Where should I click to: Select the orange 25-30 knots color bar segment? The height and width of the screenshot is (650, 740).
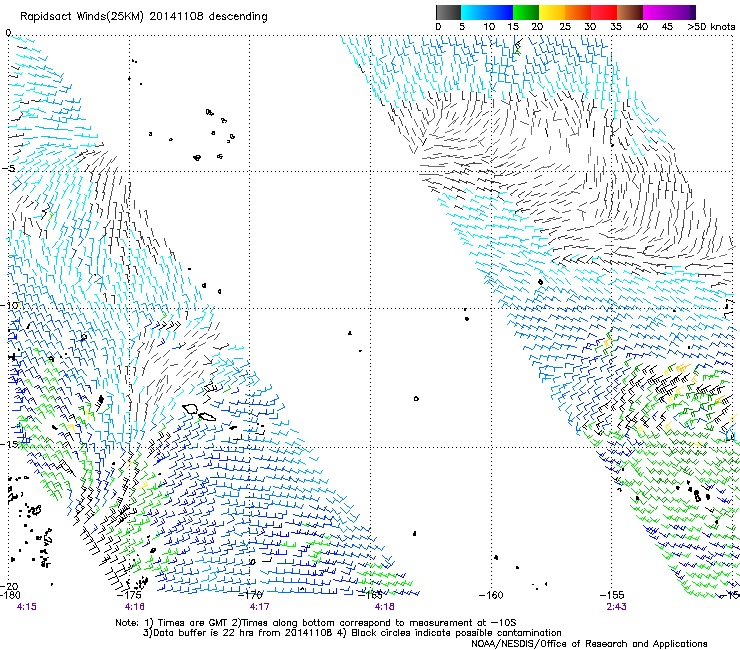[578, 12]
